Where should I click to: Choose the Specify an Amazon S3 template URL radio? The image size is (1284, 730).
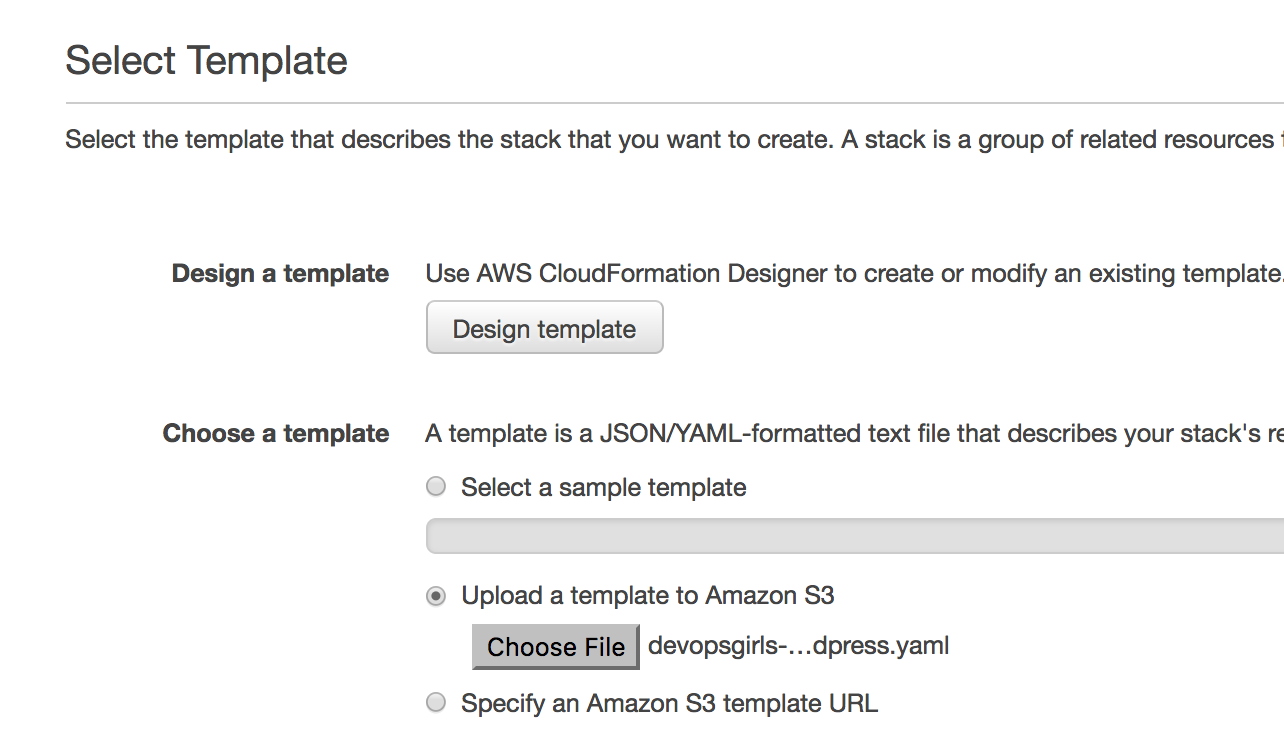click(436, 703)
